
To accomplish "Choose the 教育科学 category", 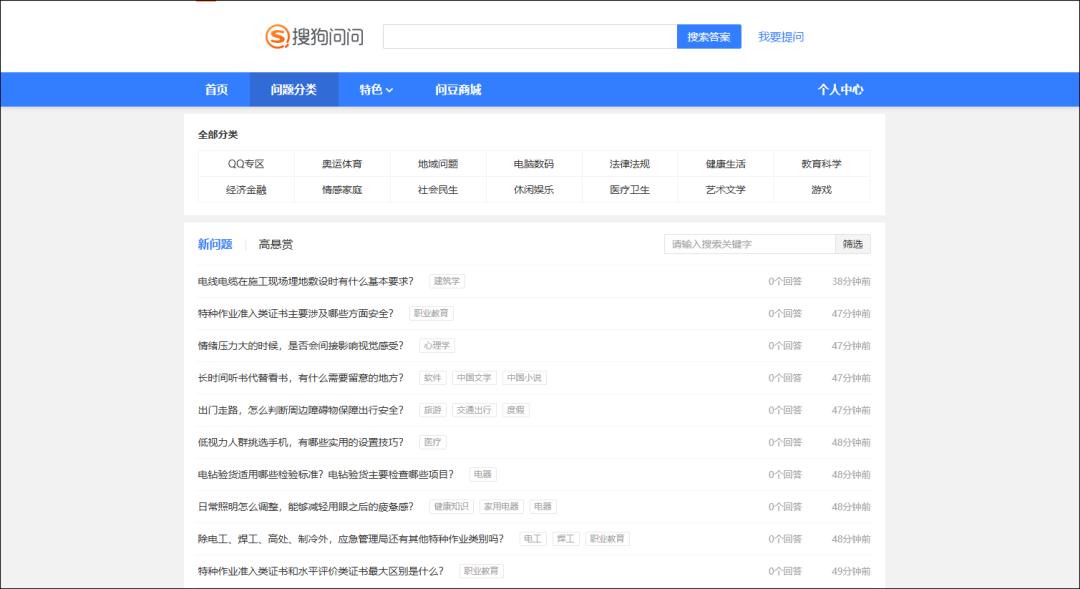I will tap(821, 164).
